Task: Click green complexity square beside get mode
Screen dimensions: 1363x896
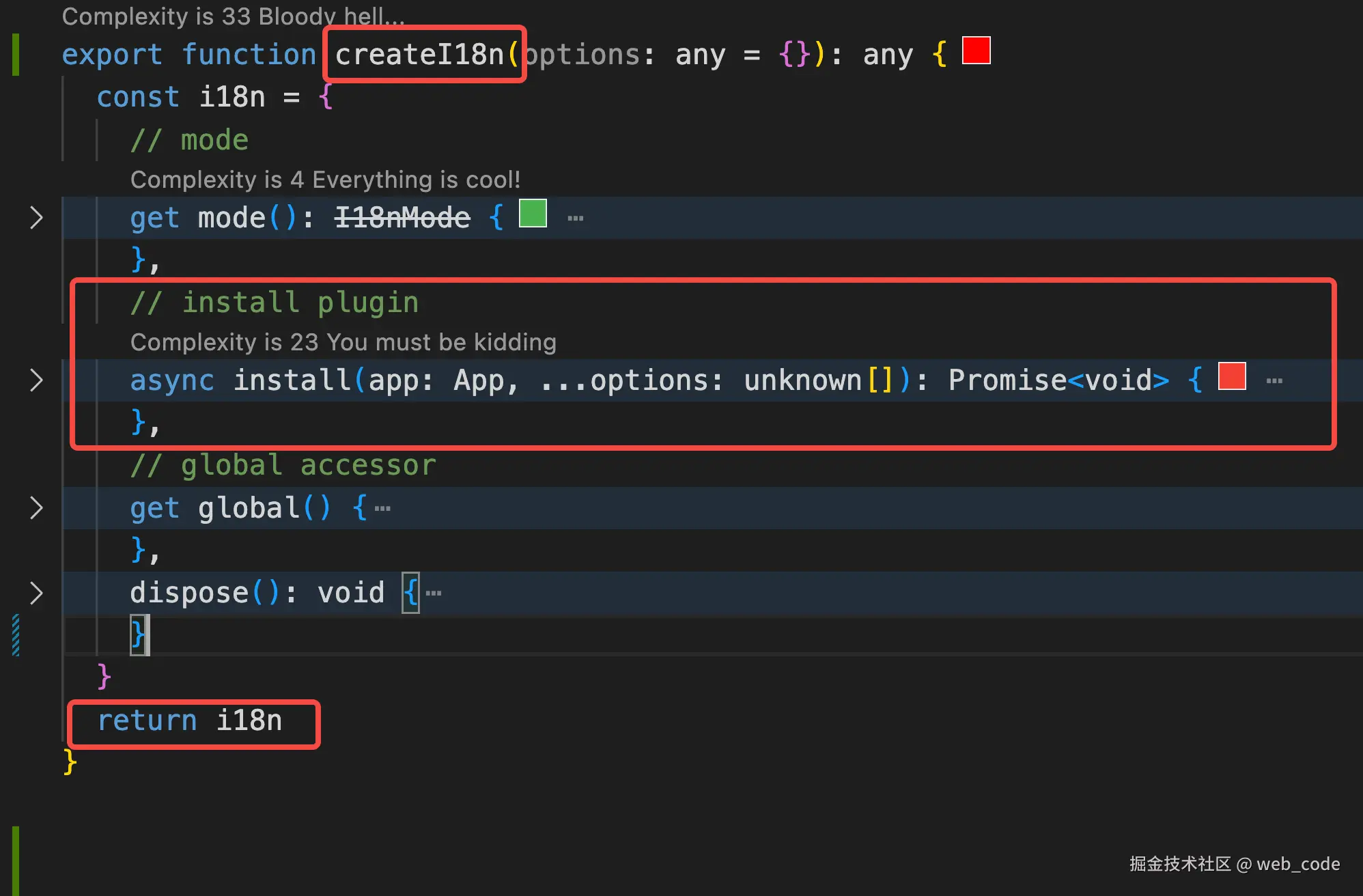Action: coord(533,213)
